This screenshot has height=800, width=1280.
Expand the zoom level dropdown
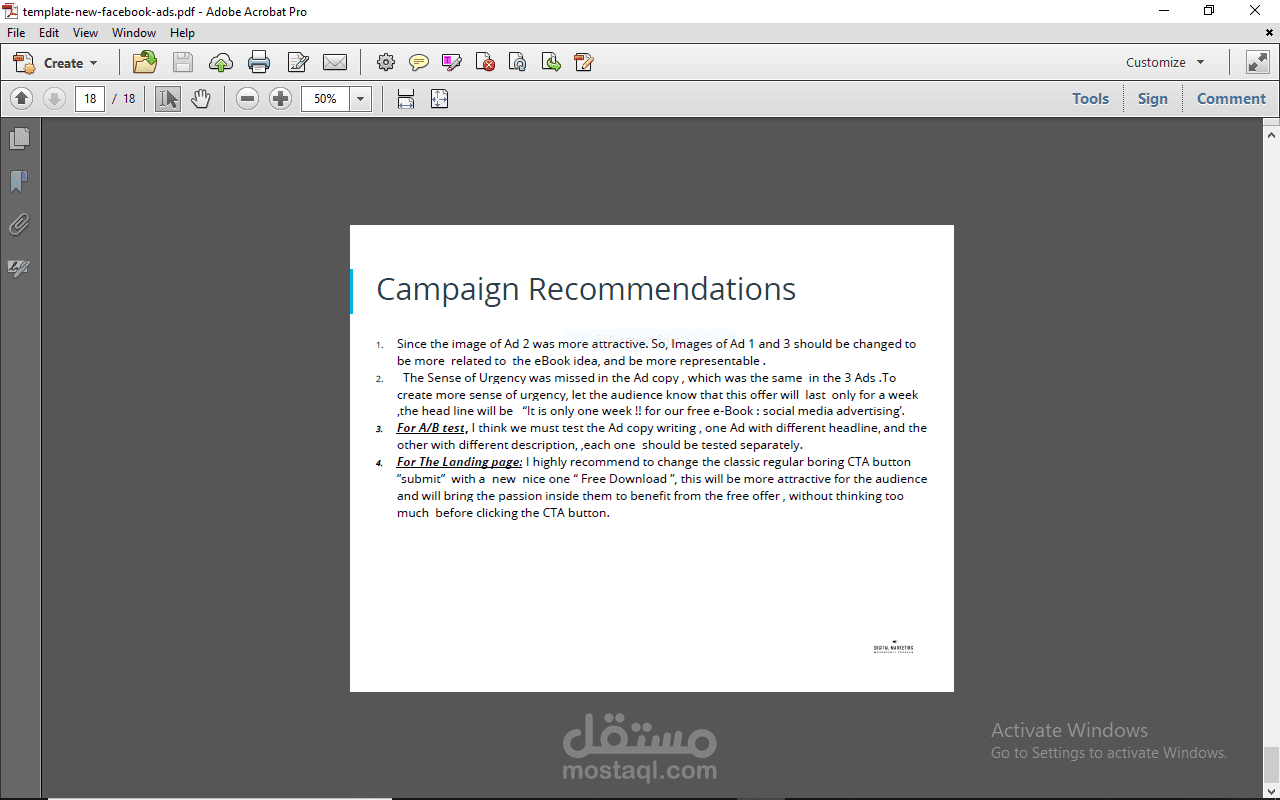point(360,98)
